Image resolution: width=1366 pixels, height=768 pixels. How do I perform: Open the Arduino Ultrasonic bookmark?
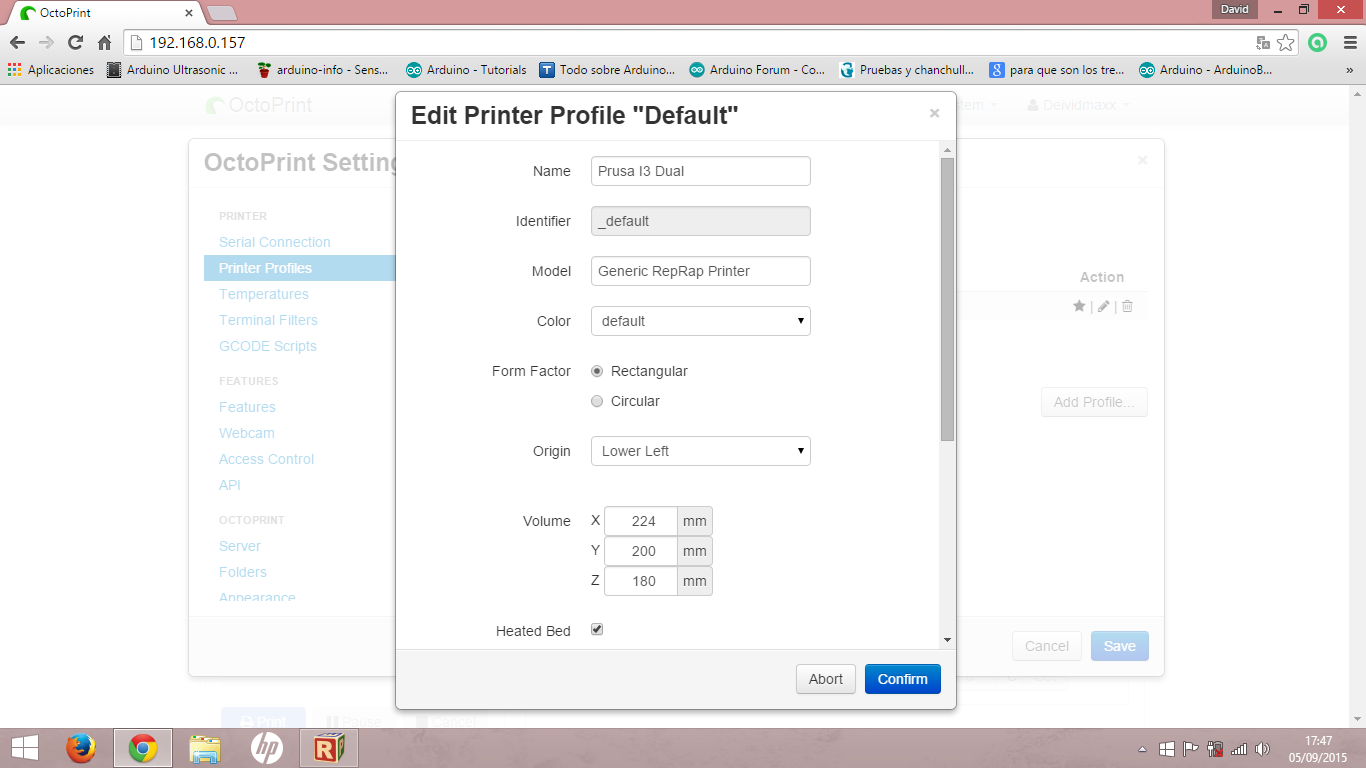click(173, 70)
